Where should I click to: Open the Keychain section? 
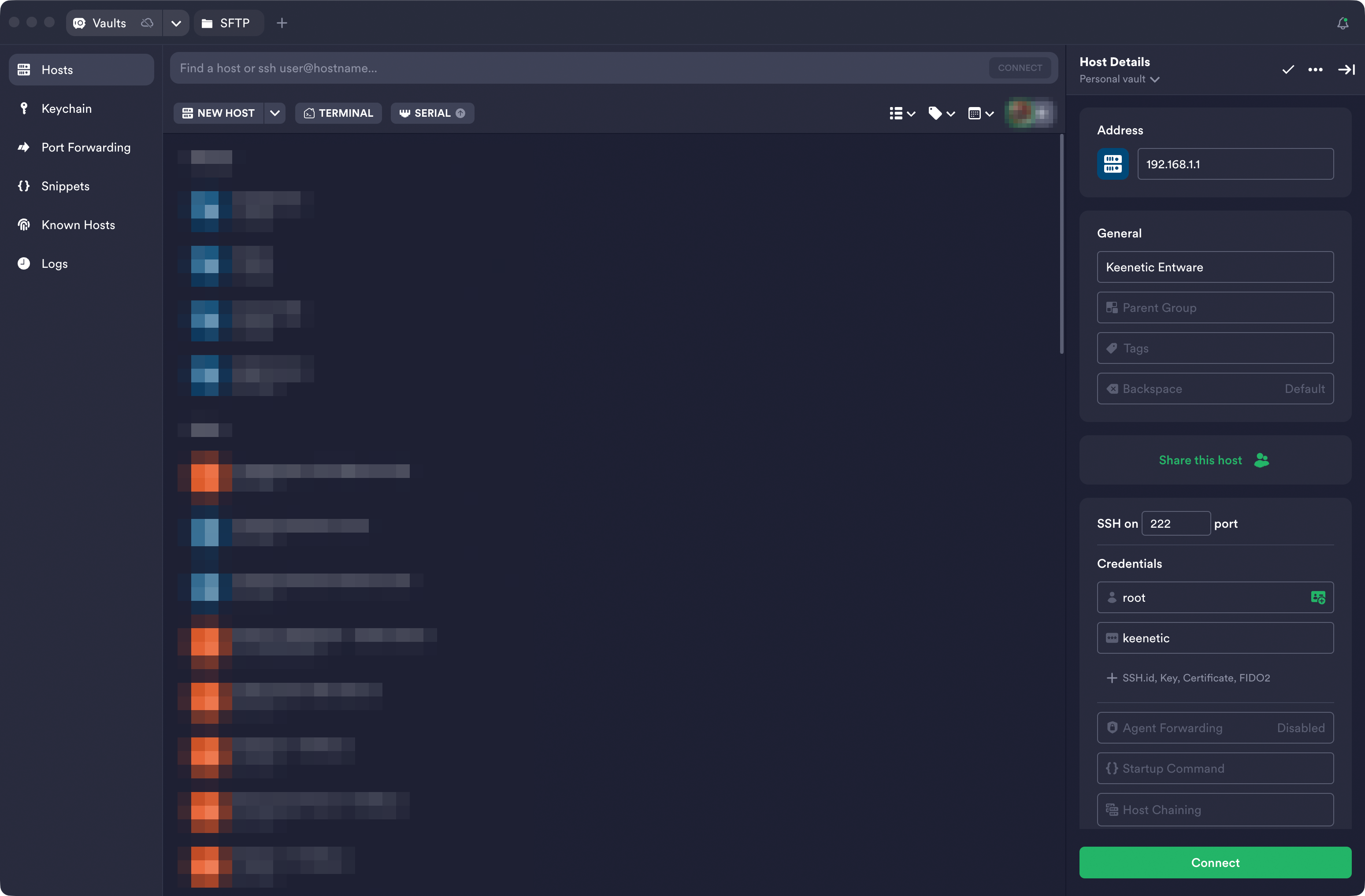pyautogui.click(x=82, y=108)
